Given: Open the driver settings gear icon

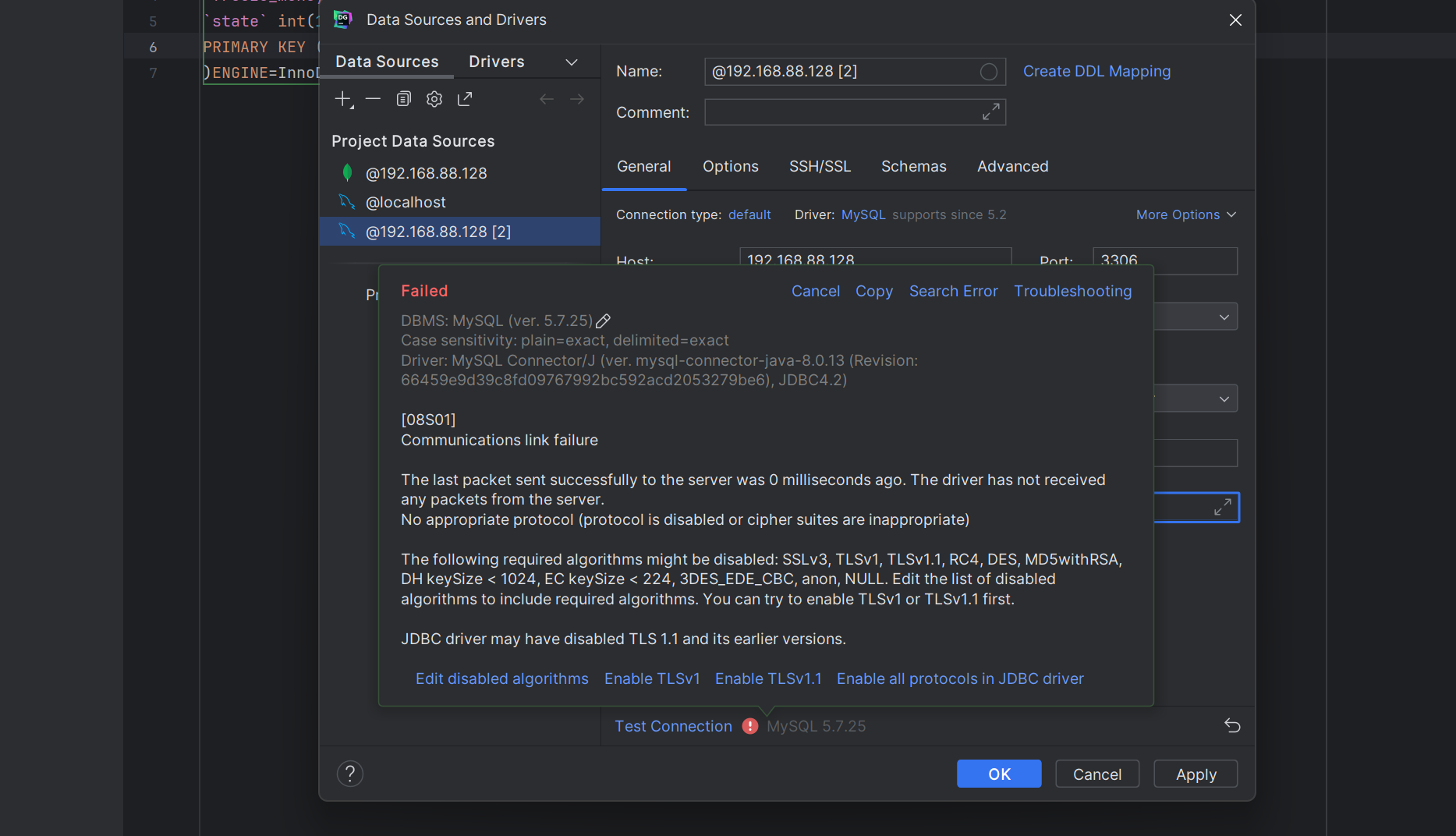Looking at the screenshot, I should [434, 99].
